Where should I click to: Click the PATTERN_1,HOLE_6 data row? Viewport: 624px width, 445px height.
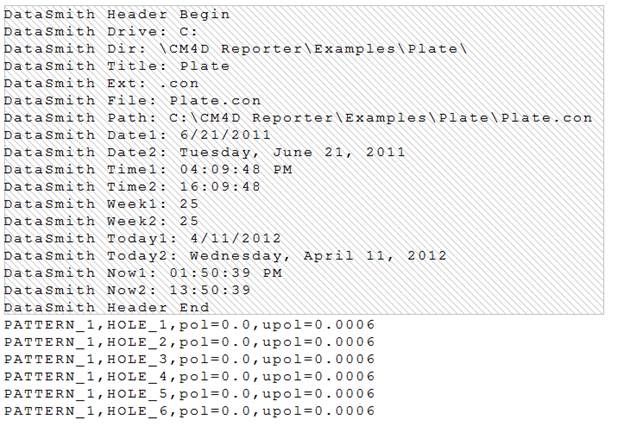(x=190, y=410)
